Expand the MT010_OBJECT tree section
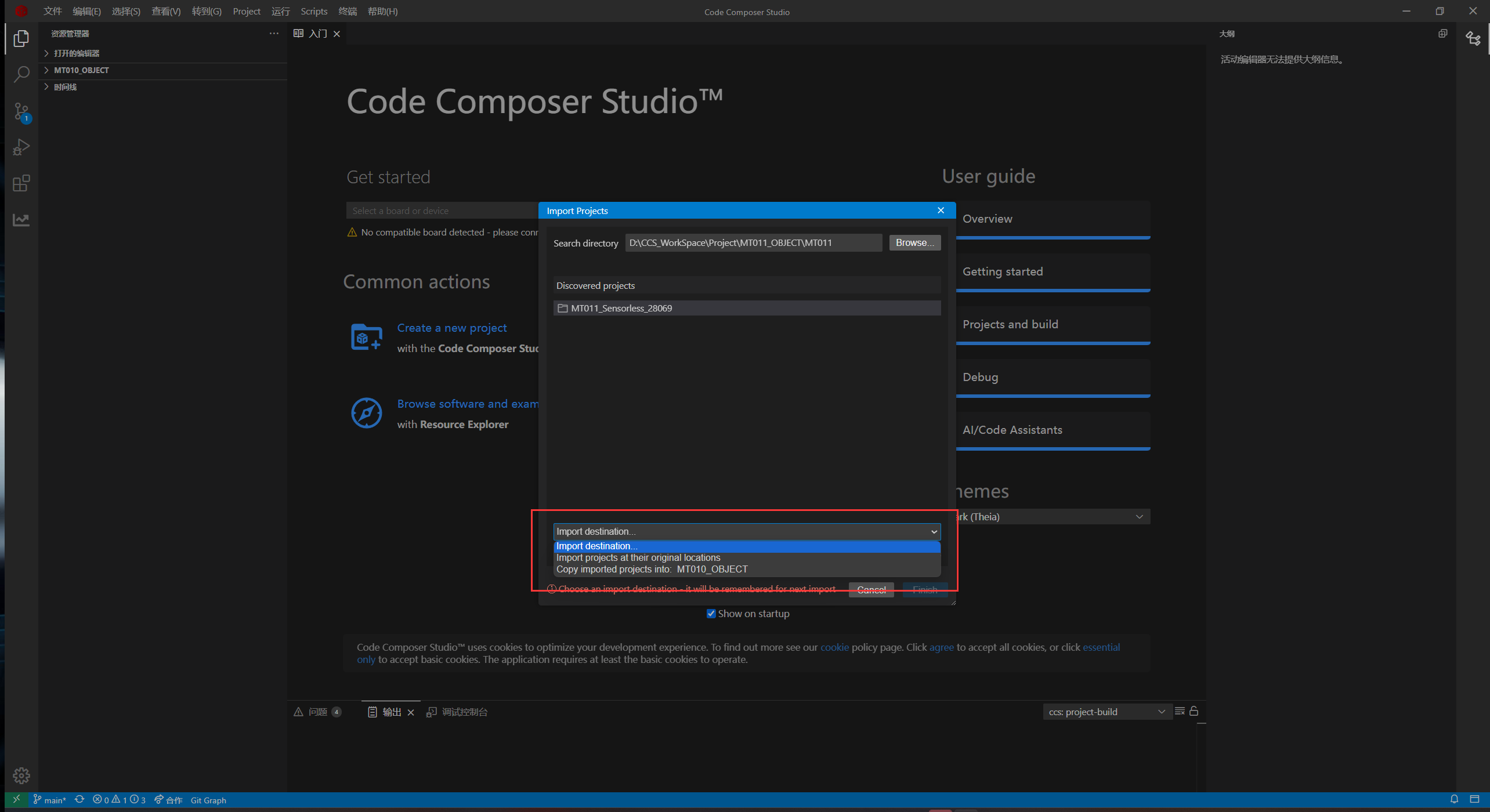The width and height of the screenshot is (1490, 812). point(81,70)
